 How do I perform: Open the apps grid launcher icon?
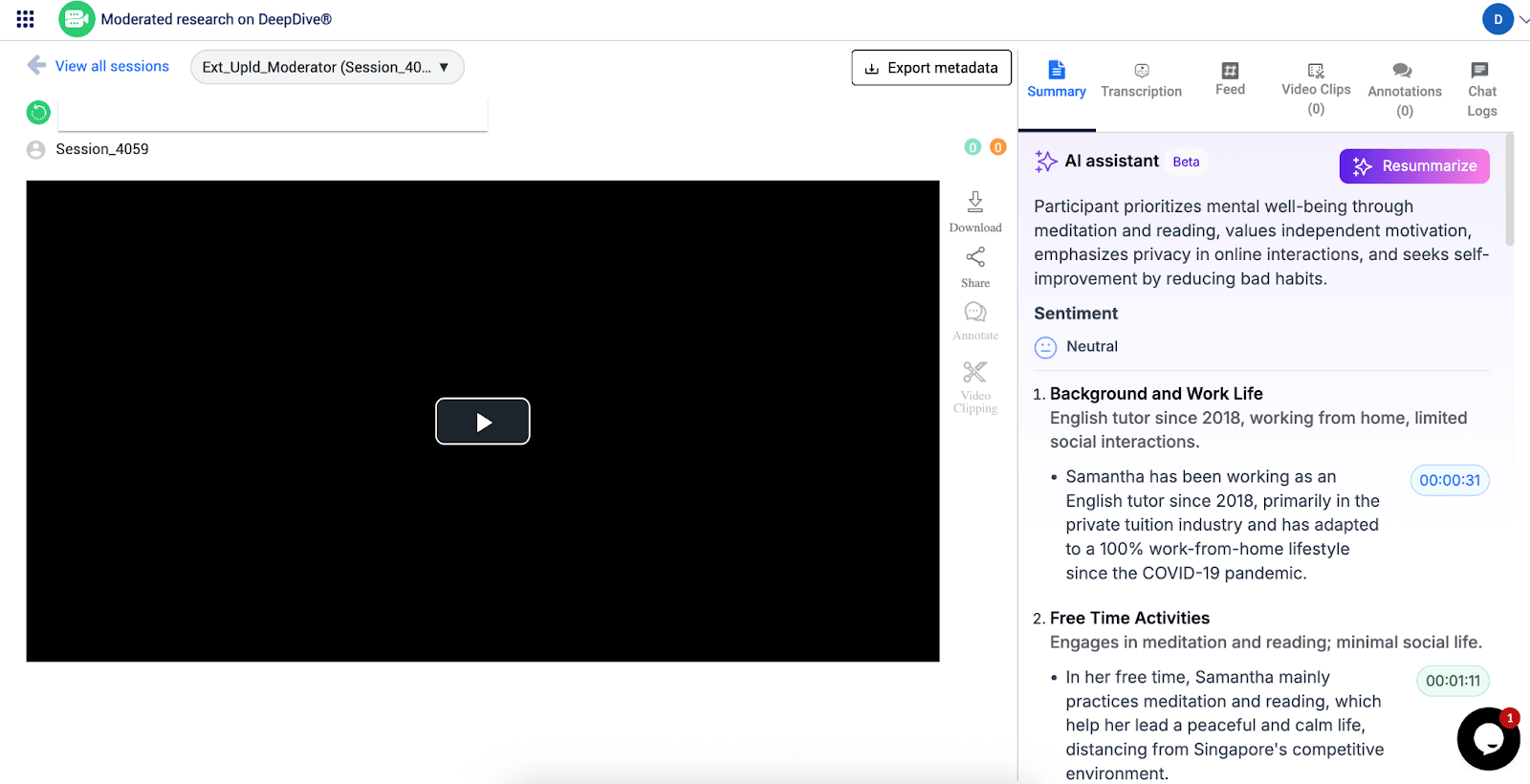pyautogui.click(x=26, y=19)
